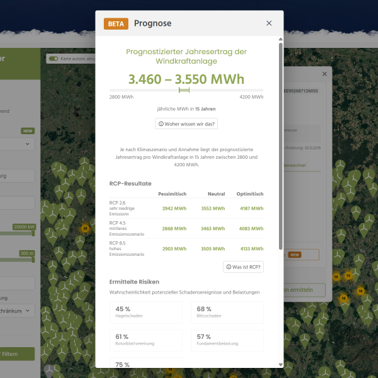Click the dialog scrollbar up arrow
The width and height of the screenshot is (378, 378).
pos(281,39)
